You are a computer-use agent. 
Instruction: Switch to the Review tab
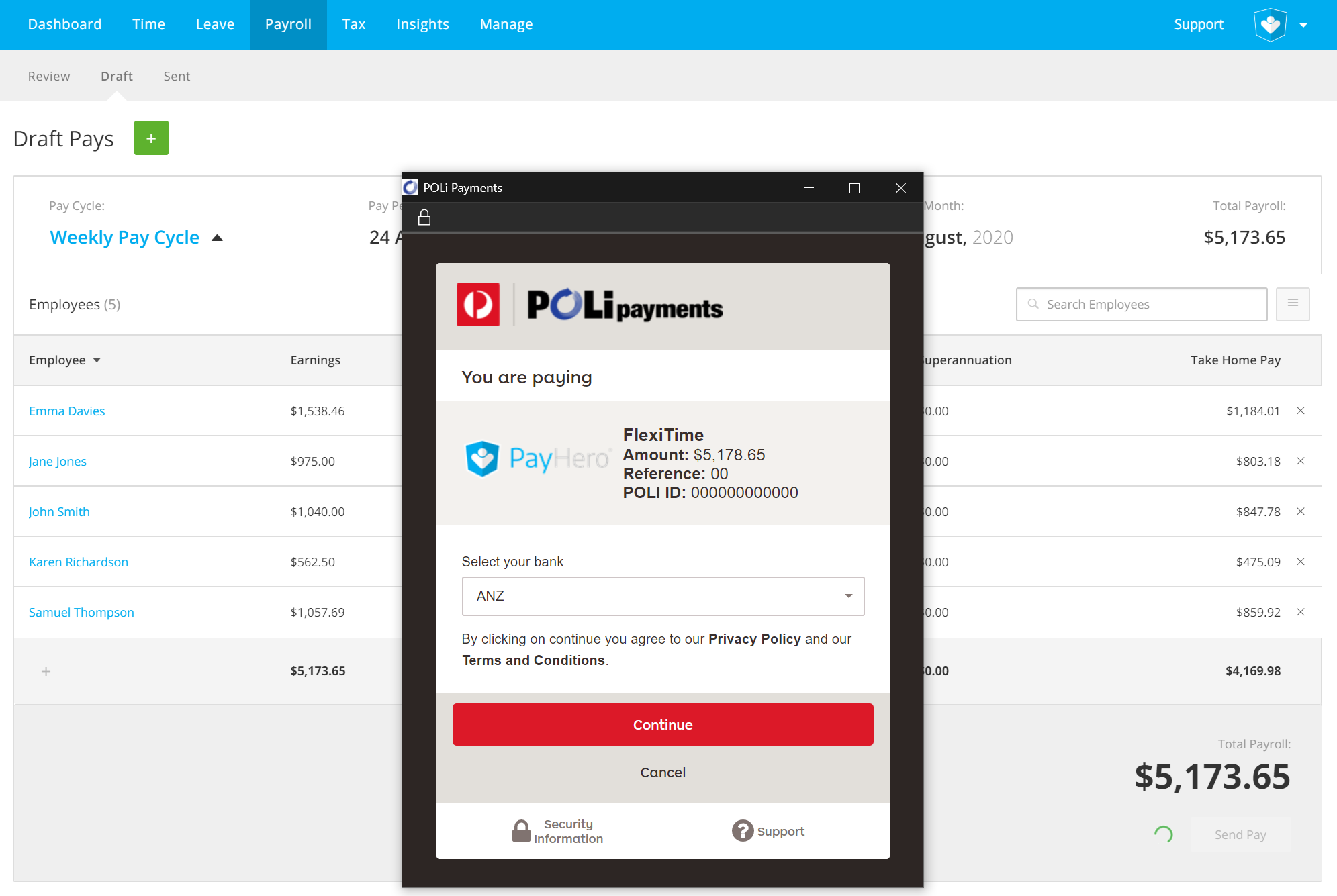[x=49, y=77]
